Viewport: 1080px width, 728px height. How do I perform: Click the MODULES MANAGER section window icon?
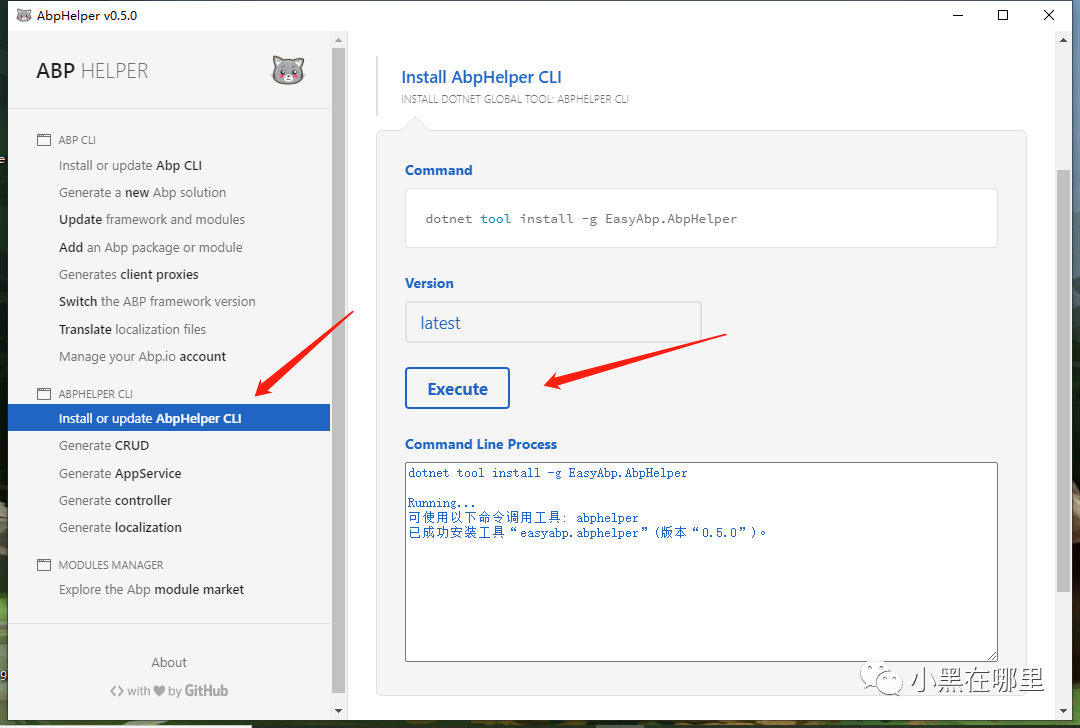click(43, 565)
